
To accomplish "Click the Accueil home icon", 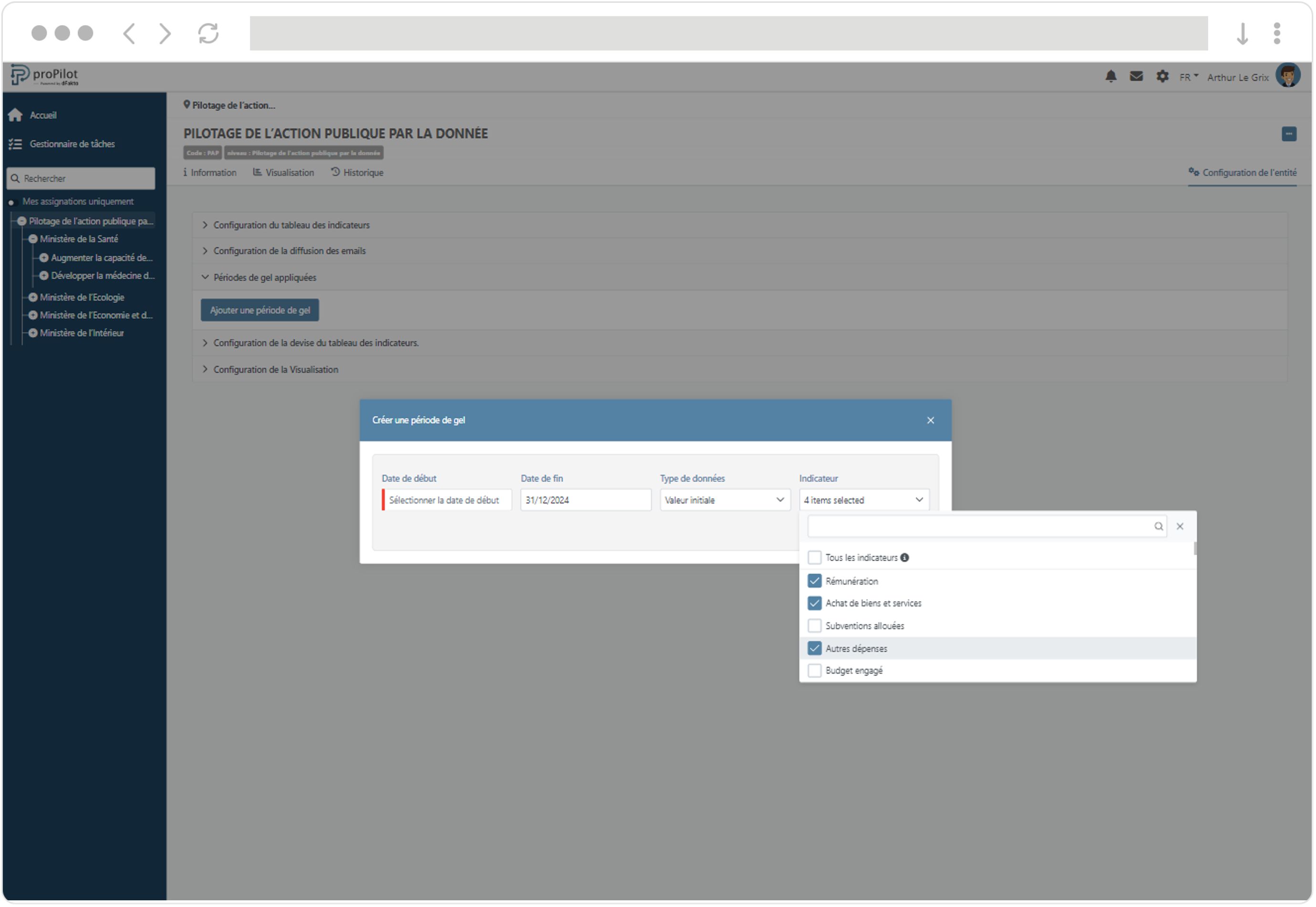I will 15,115.
